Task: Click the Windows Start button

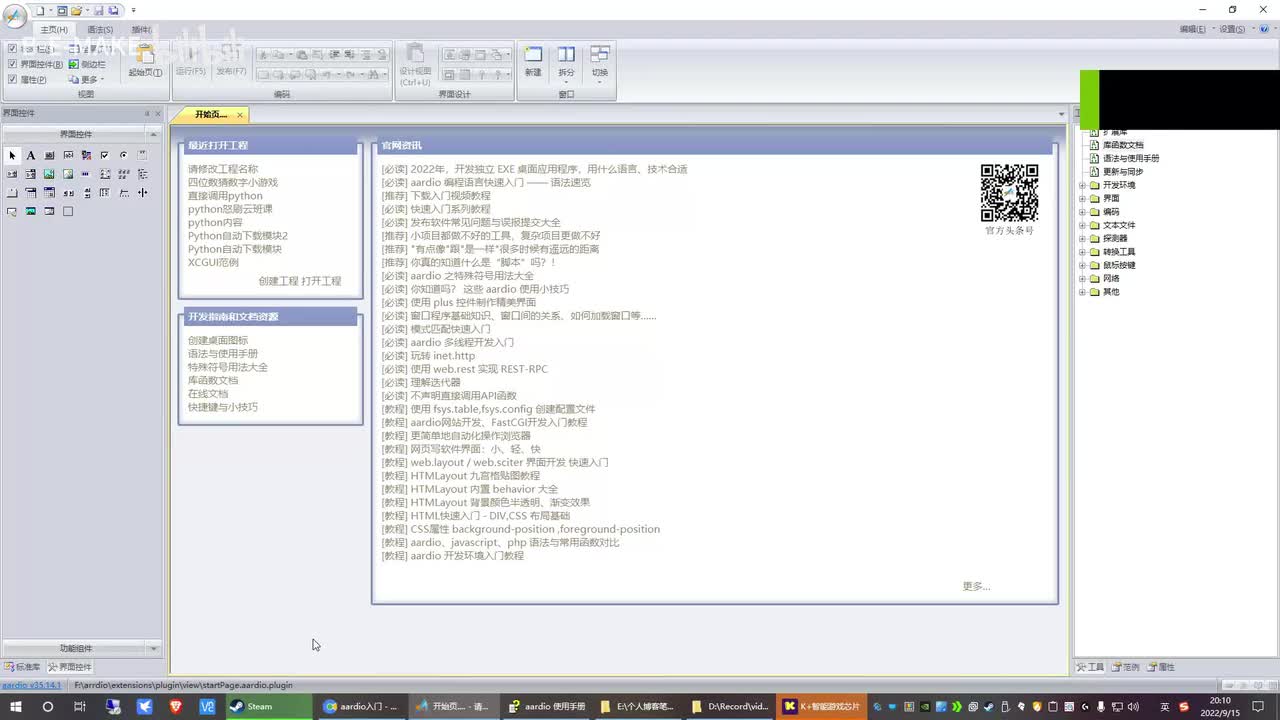Action: 16,706
